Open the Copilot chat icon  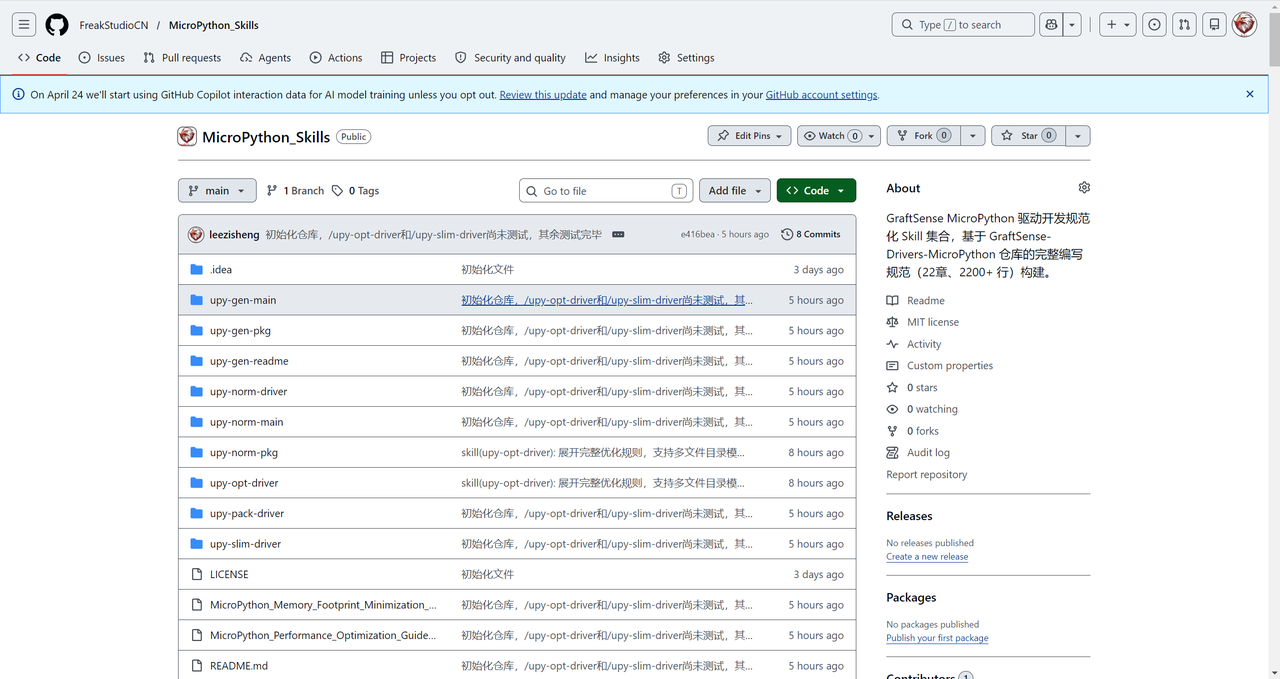[x=1051, y=25]
